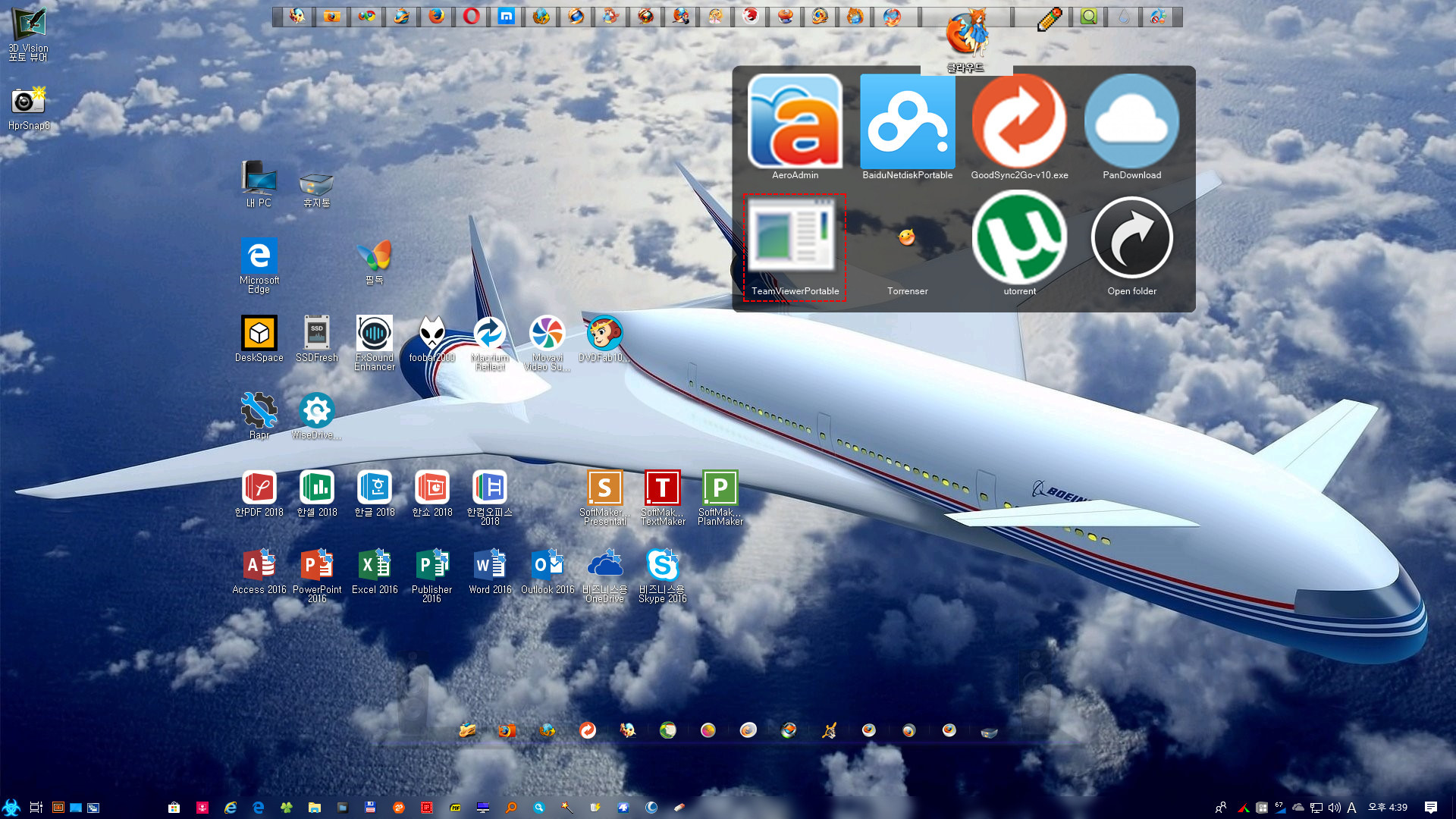
Task: Click the Chrome icon in top dock
Action: [366, 16]
